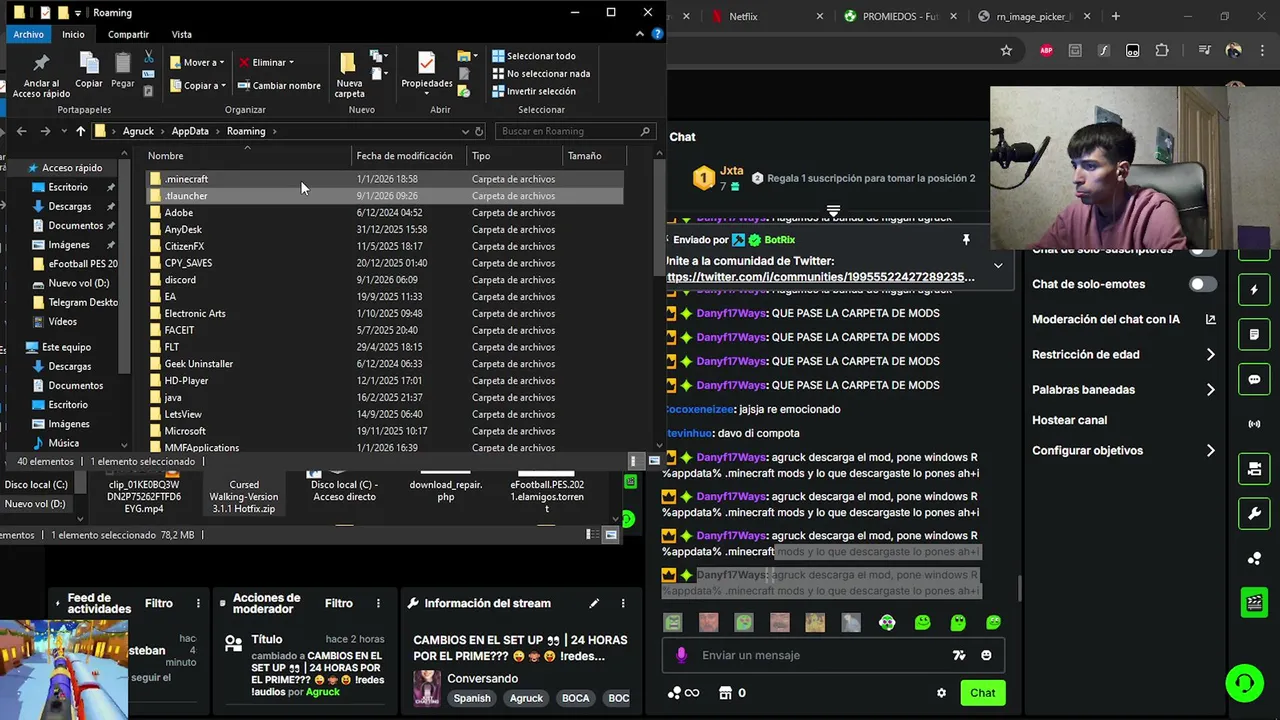
Task: Edit stream info with the pencil icon
Action: click(594, 603)
